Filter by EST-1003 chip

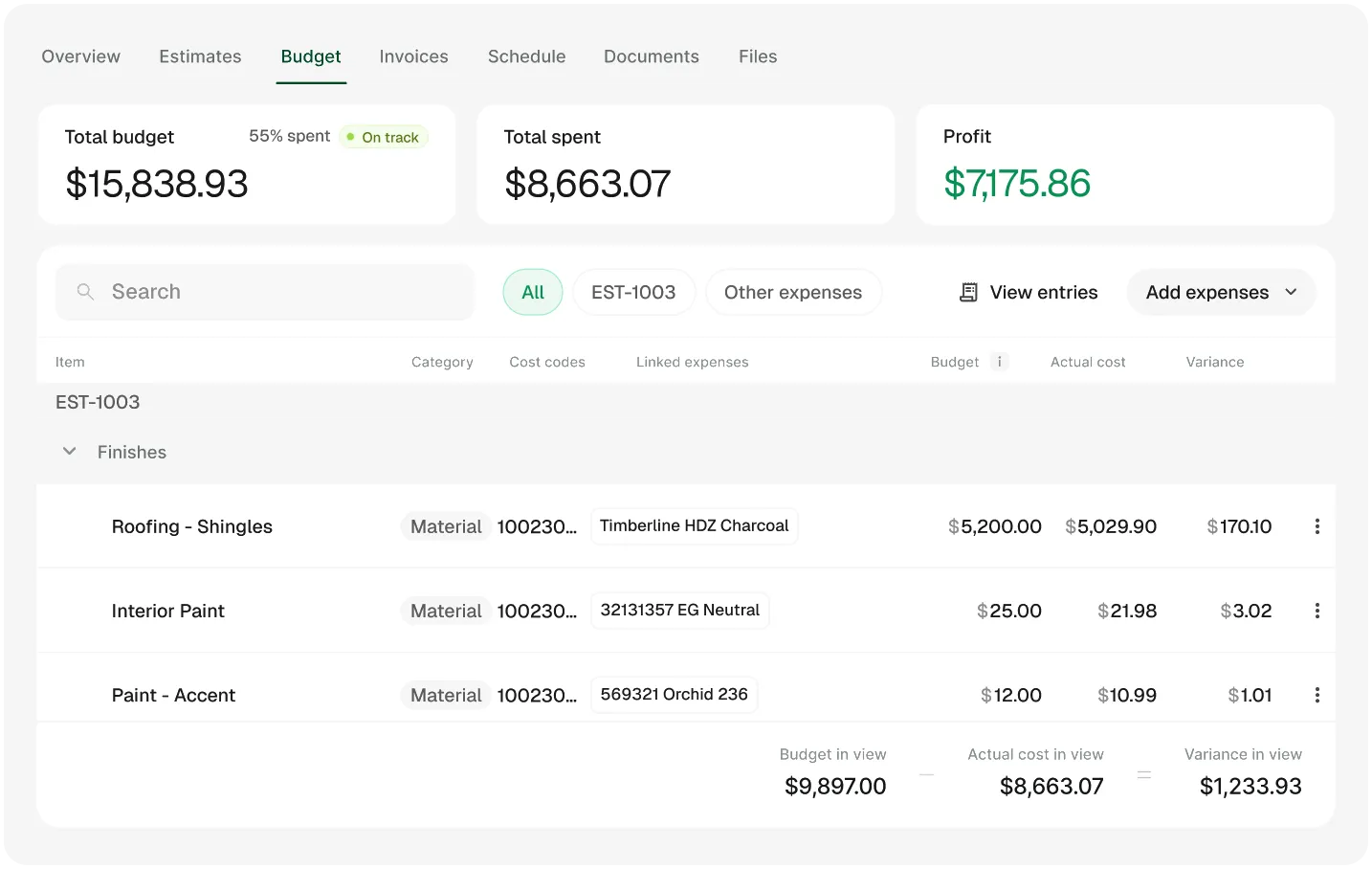click(633, 292)
